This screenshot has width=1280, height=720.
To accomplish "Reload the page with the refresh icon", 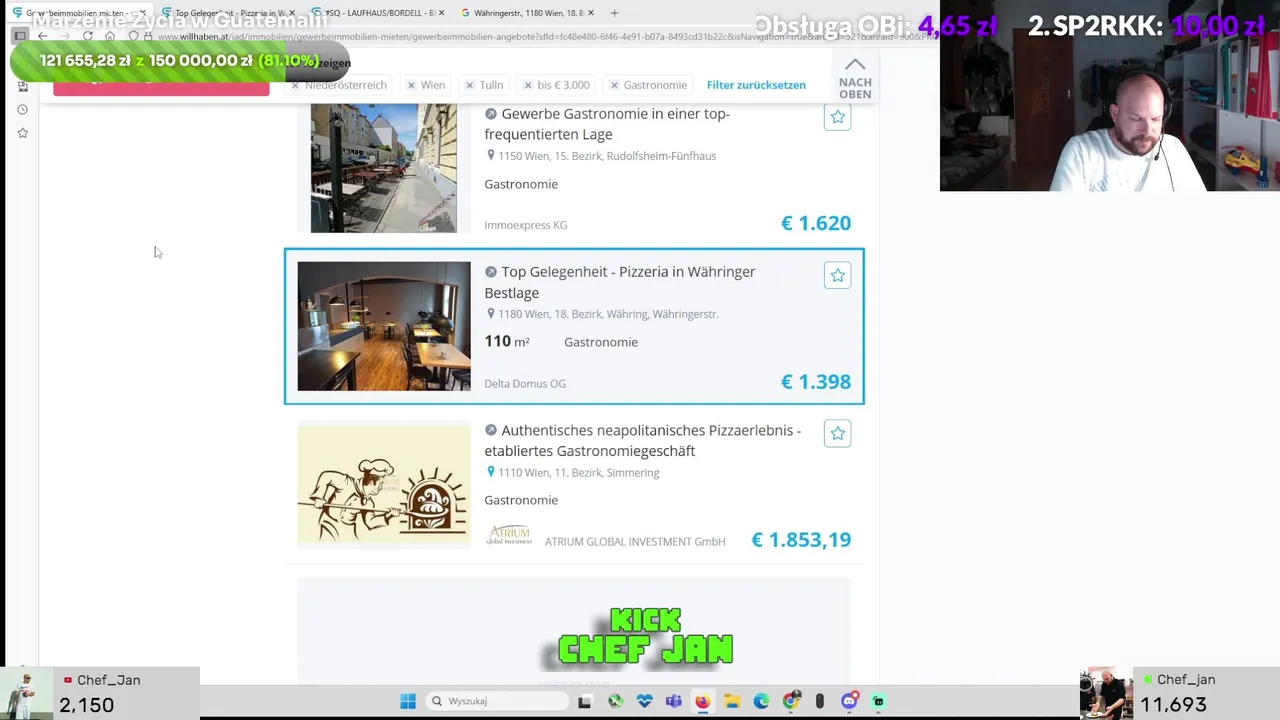I will (x=88, y=36).
